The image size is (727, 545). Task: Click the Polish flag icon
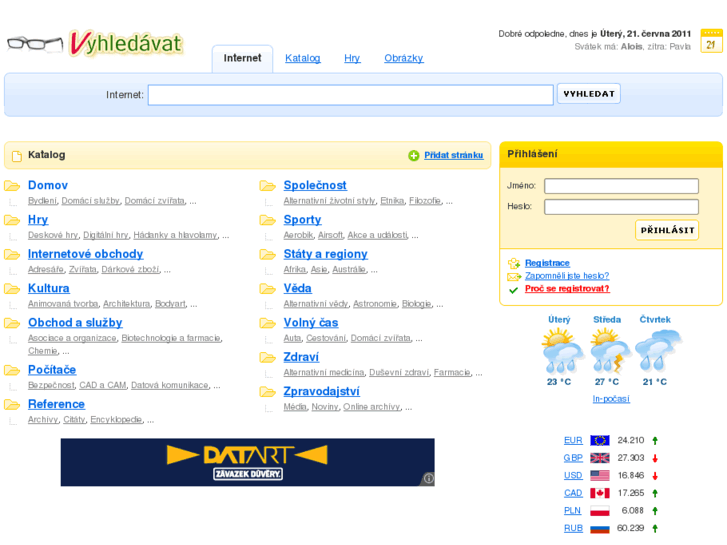tap(599, 511)
